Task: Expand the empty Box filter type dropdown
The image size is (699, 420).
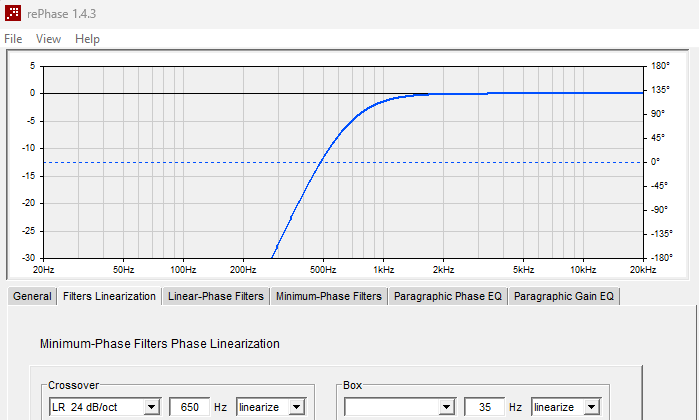Action: pyautogui.click(x=446, y=407)
